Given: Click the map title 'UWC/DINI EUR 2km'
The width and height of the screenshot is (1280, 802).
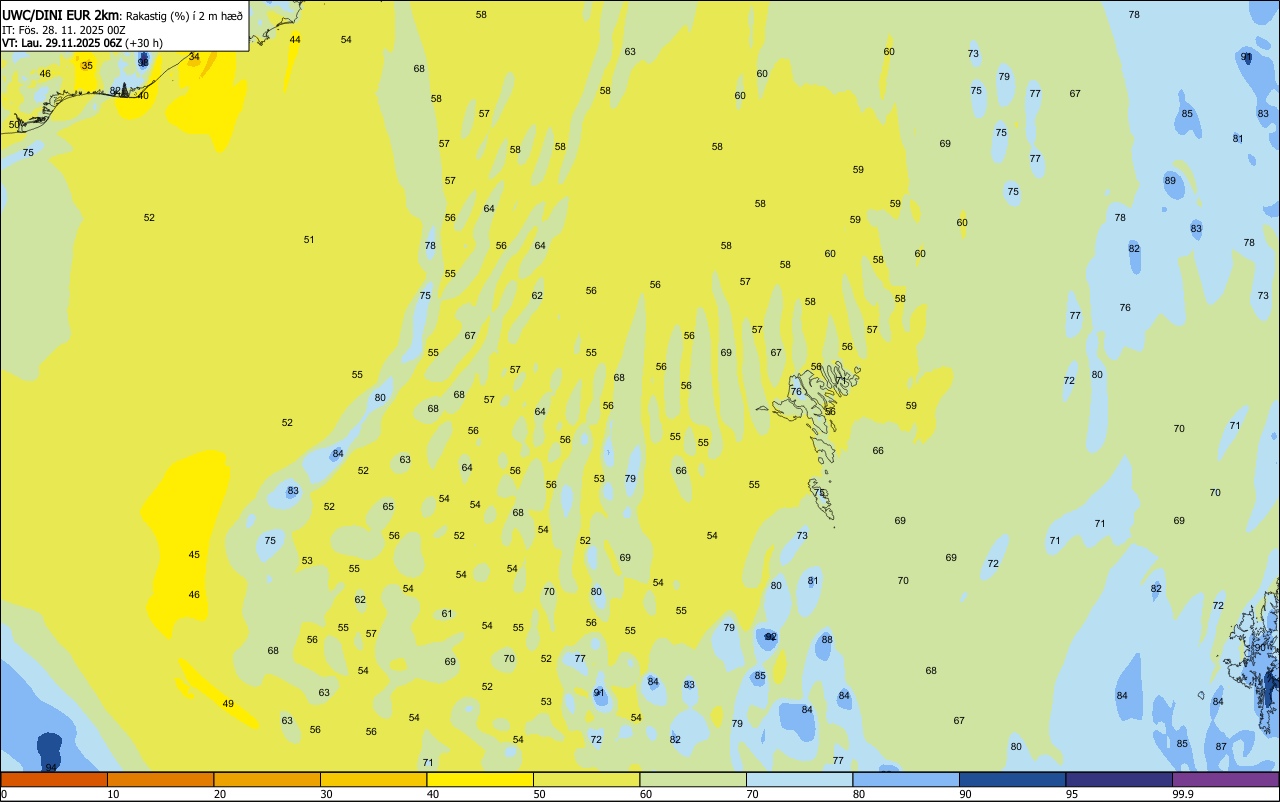Looking at the screenshot, I should (60, 15).
